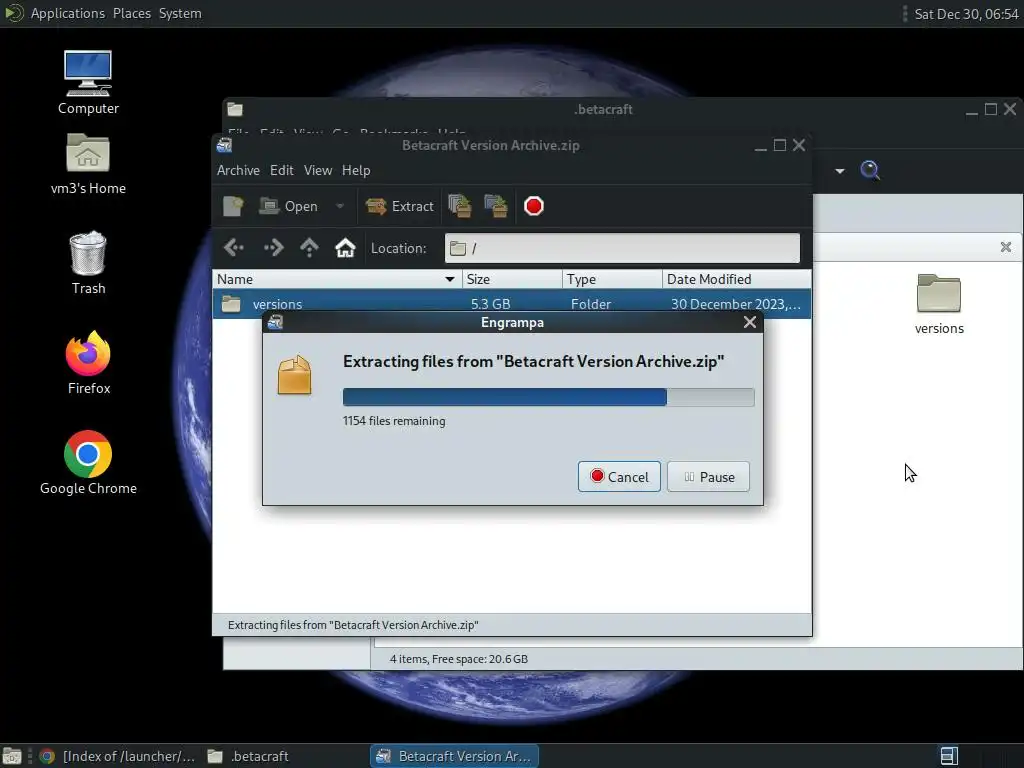Sort by the Date Modified column header
Viewport: 1024px width, 768px height.
pyautogui.click(x=737, y=280)
